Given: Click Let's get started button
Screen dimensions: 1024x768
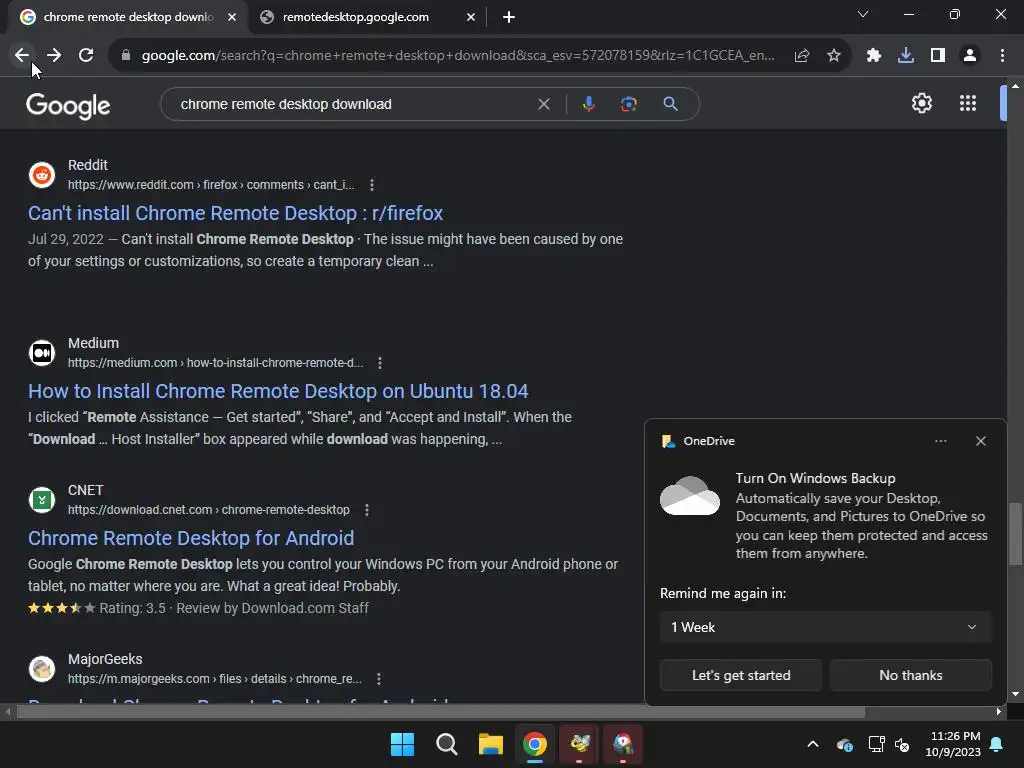Looking at the screenshot, I should click(741, 675).
